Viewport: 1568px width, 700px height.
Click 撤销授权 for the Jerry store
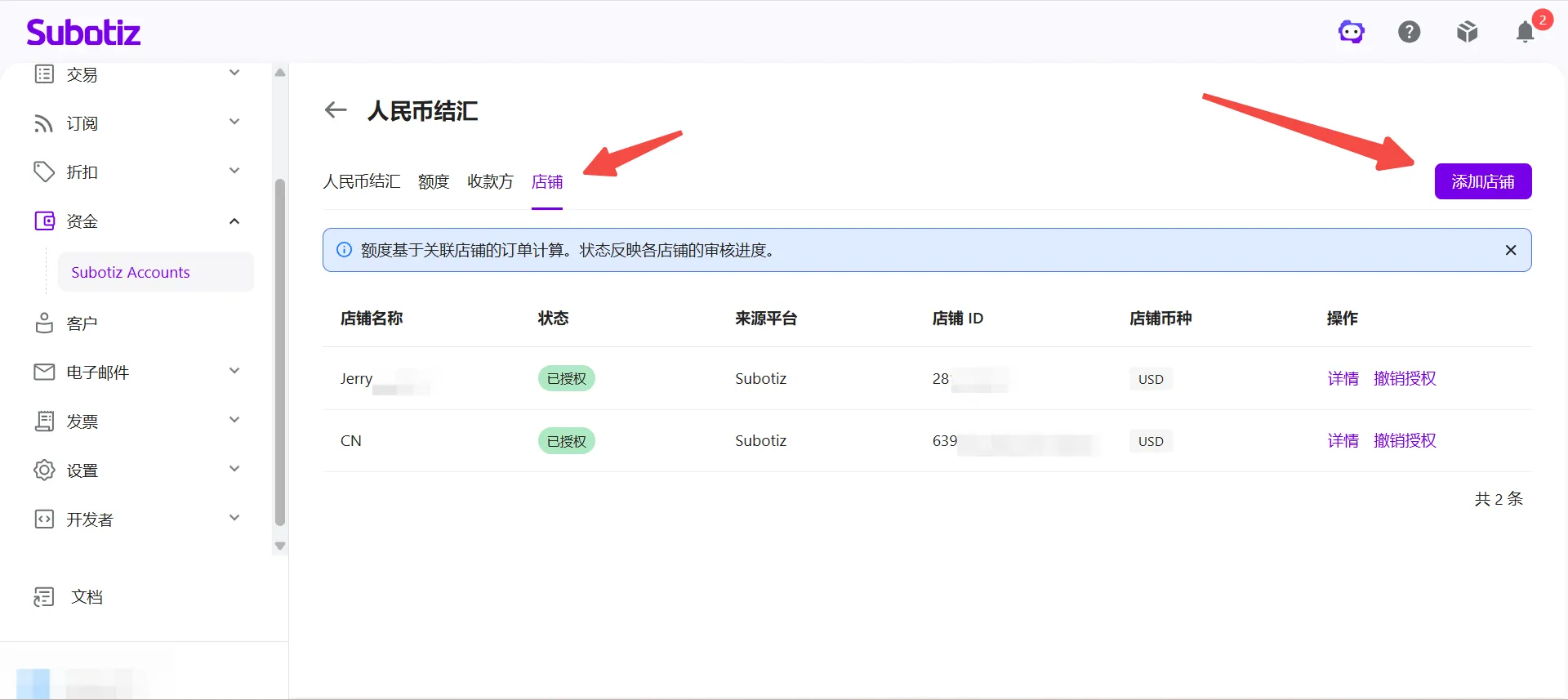[1405, 378]
